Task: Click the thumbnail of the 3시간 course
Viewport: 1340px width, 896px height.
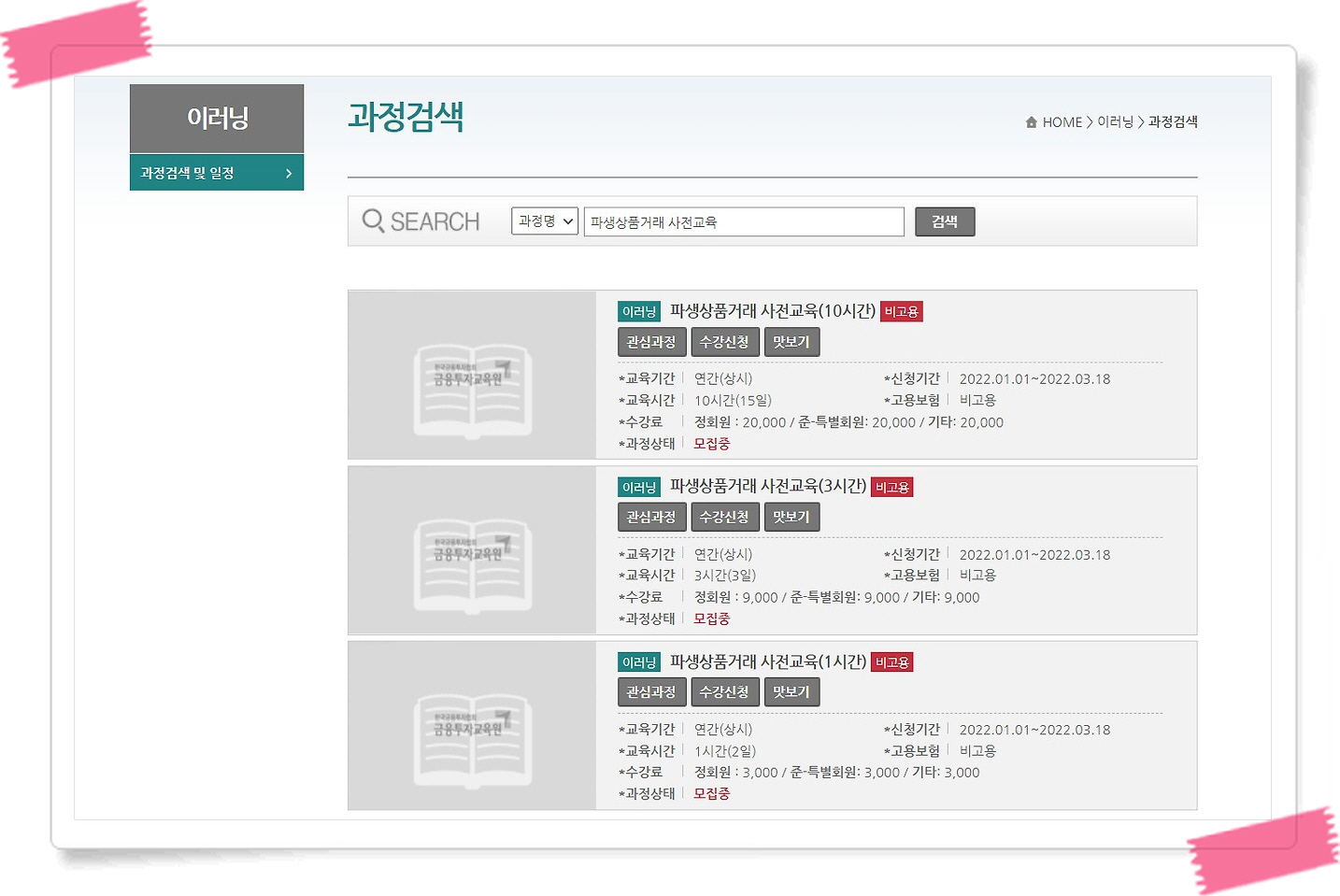Action: pyautogui.click(x=472, y=550)
